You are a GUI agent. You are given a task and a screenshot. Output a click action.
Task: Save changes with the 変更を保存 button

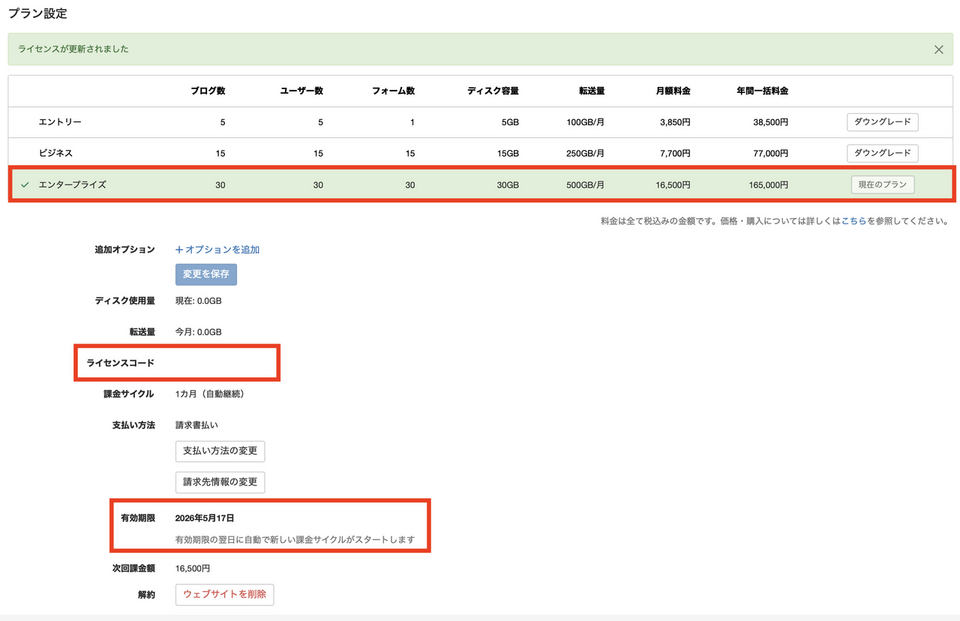point(206,275)
